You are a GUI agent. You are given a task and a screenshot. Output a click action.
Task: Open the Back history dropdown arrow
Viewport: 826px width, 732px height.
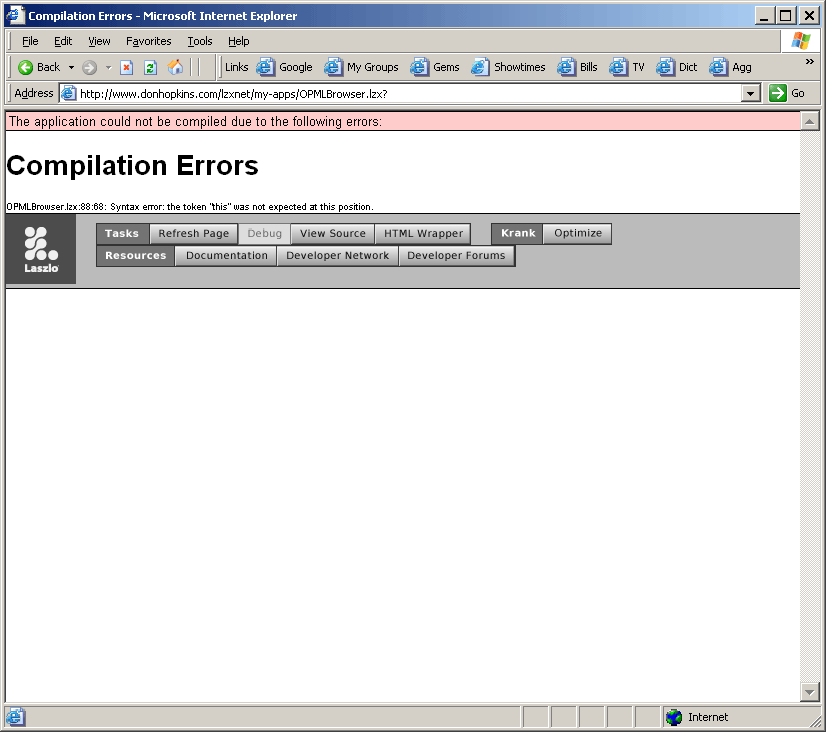(x=71, y=67)
